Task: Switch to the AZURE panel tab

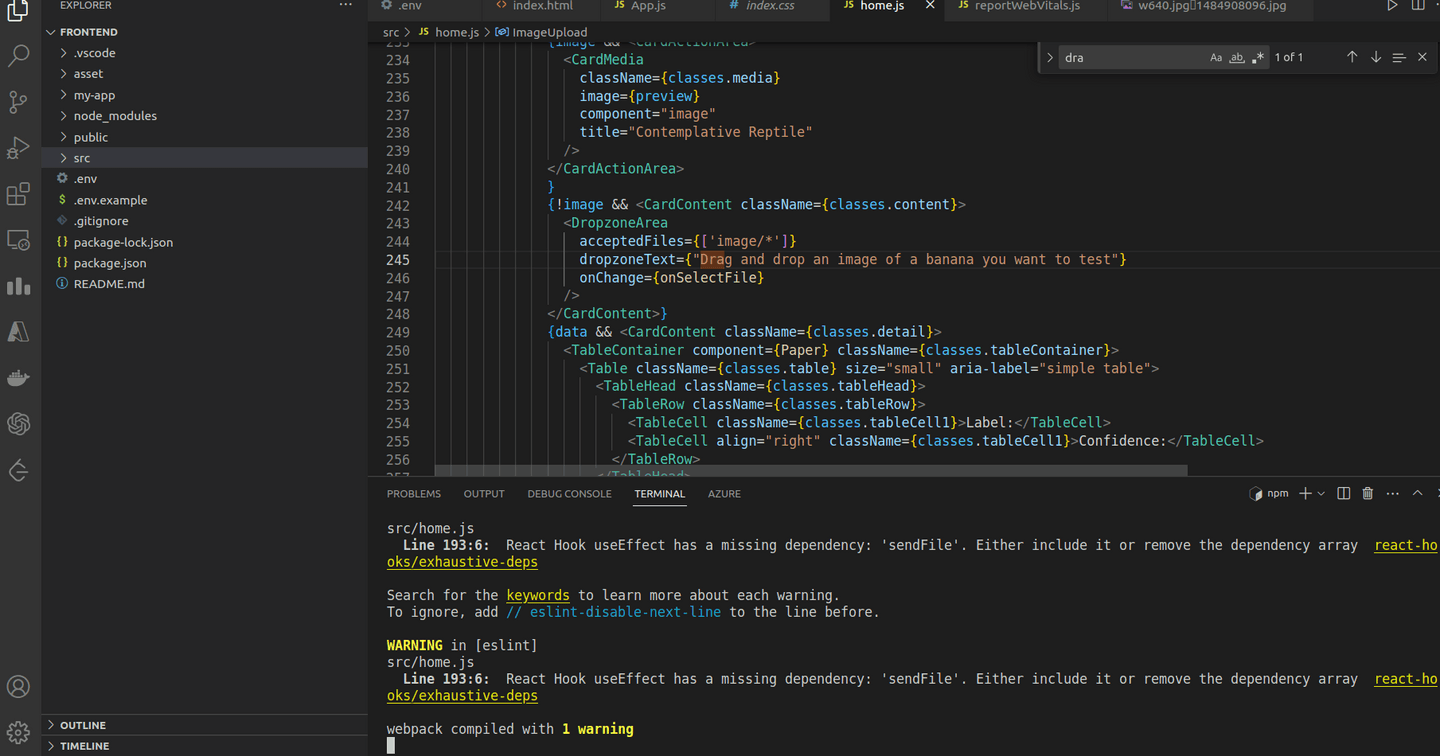Action: [724, 494]
